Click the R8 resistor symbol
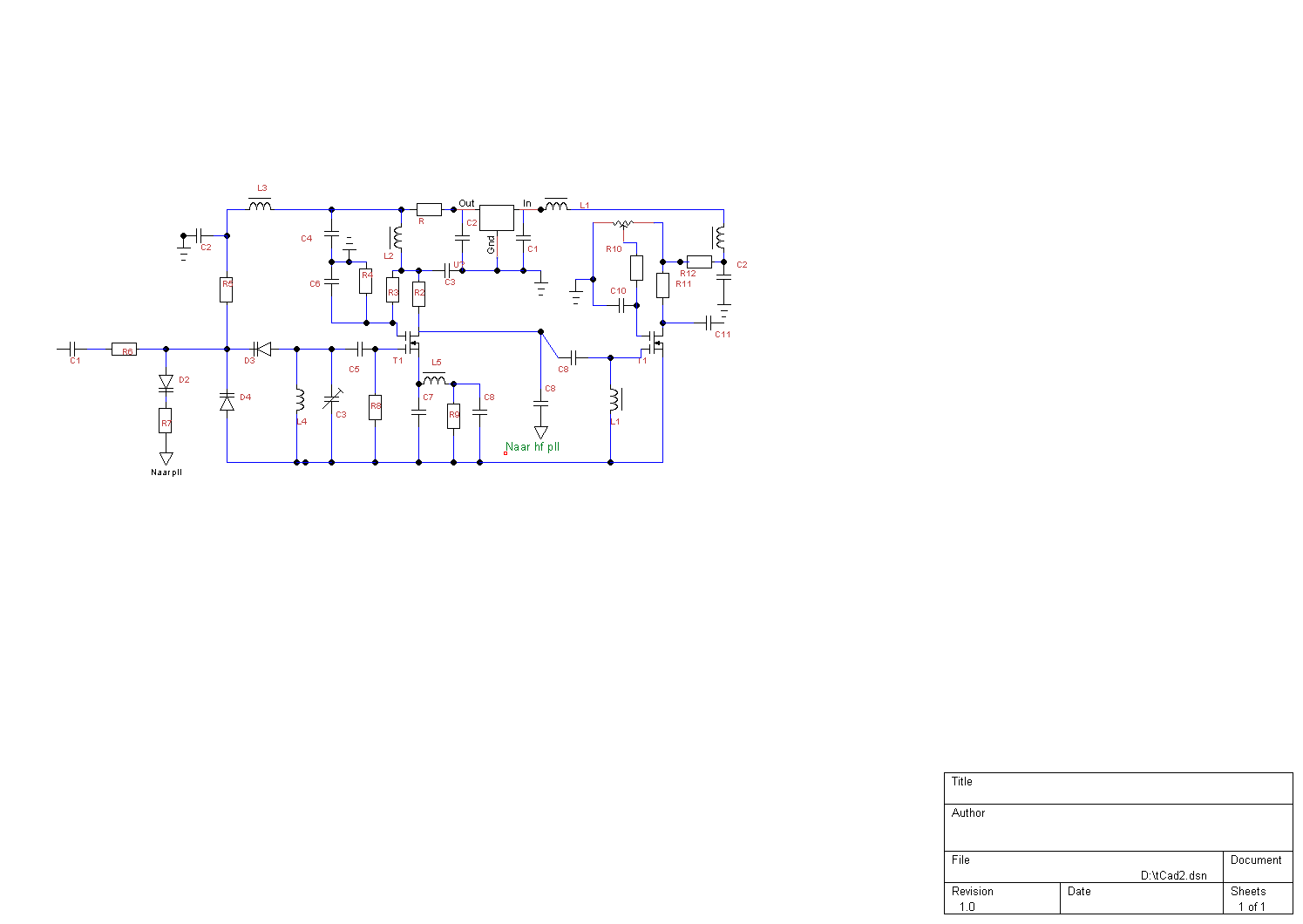This screenshot has width=1303, height=924. (375, 407)
